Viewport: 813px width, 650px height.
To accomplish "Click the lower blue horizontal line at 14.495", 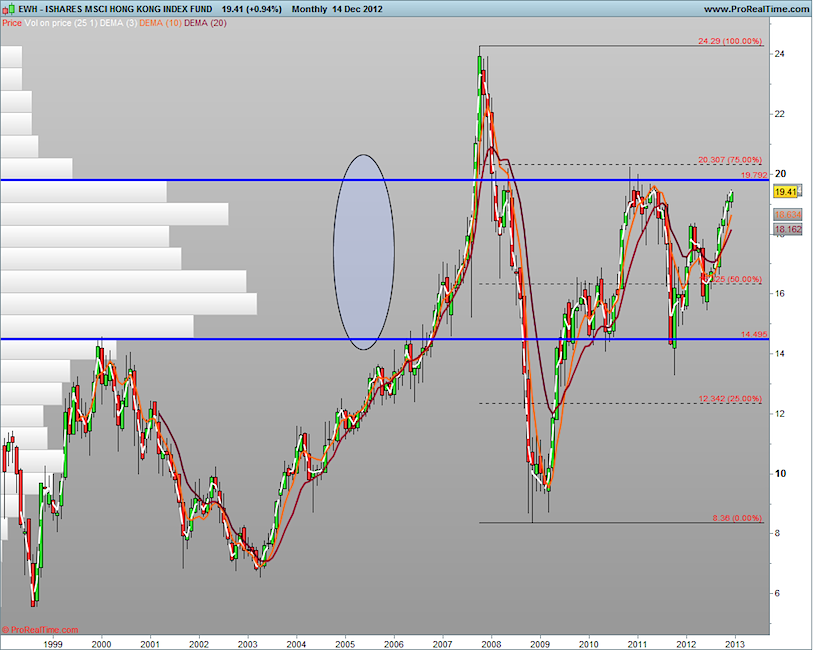I will pos(385,340).
